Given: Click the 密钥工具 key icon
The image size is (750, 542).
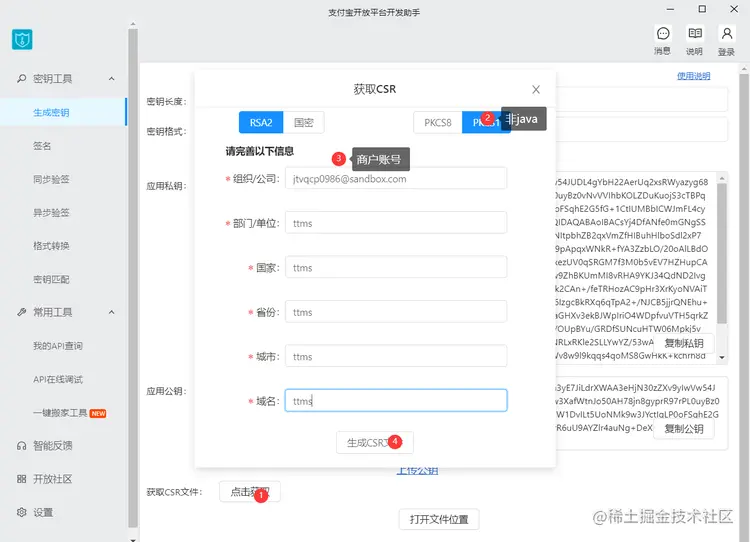Looking at the screenshot, I should [x=22, y=78].
